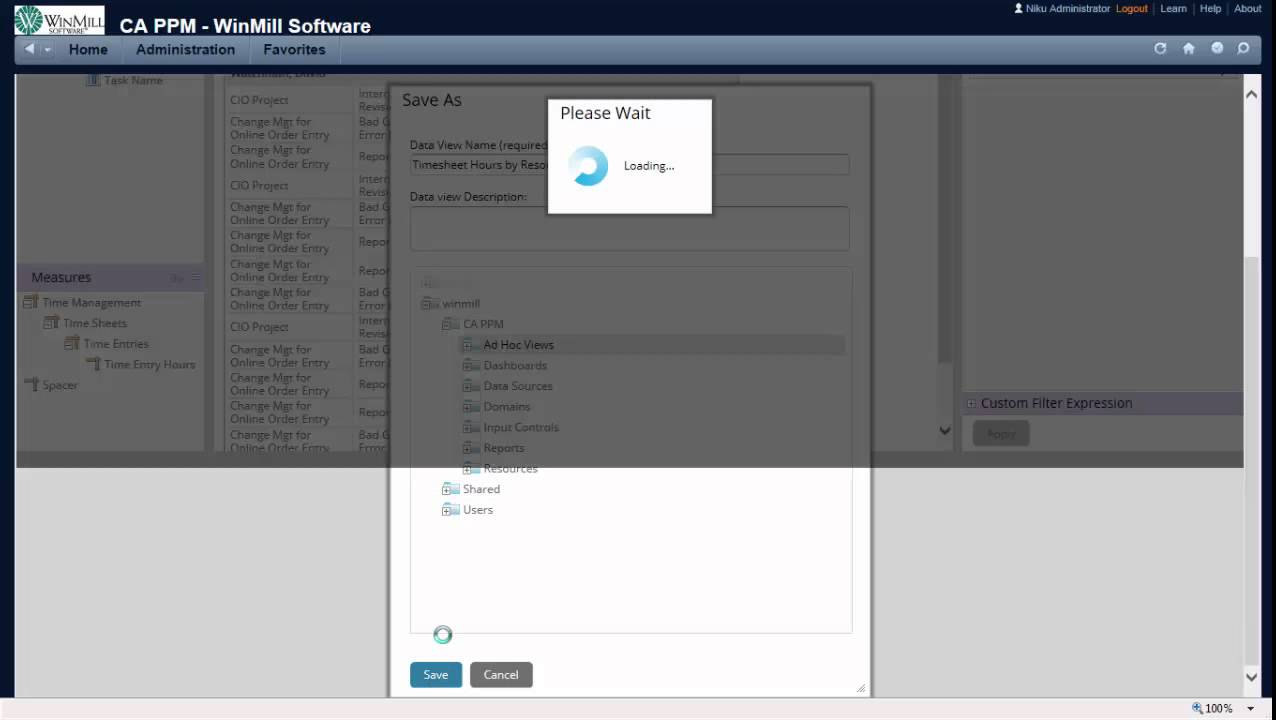Select Time Entry Hours measure
1276x720 pixels.
point(150,364)
